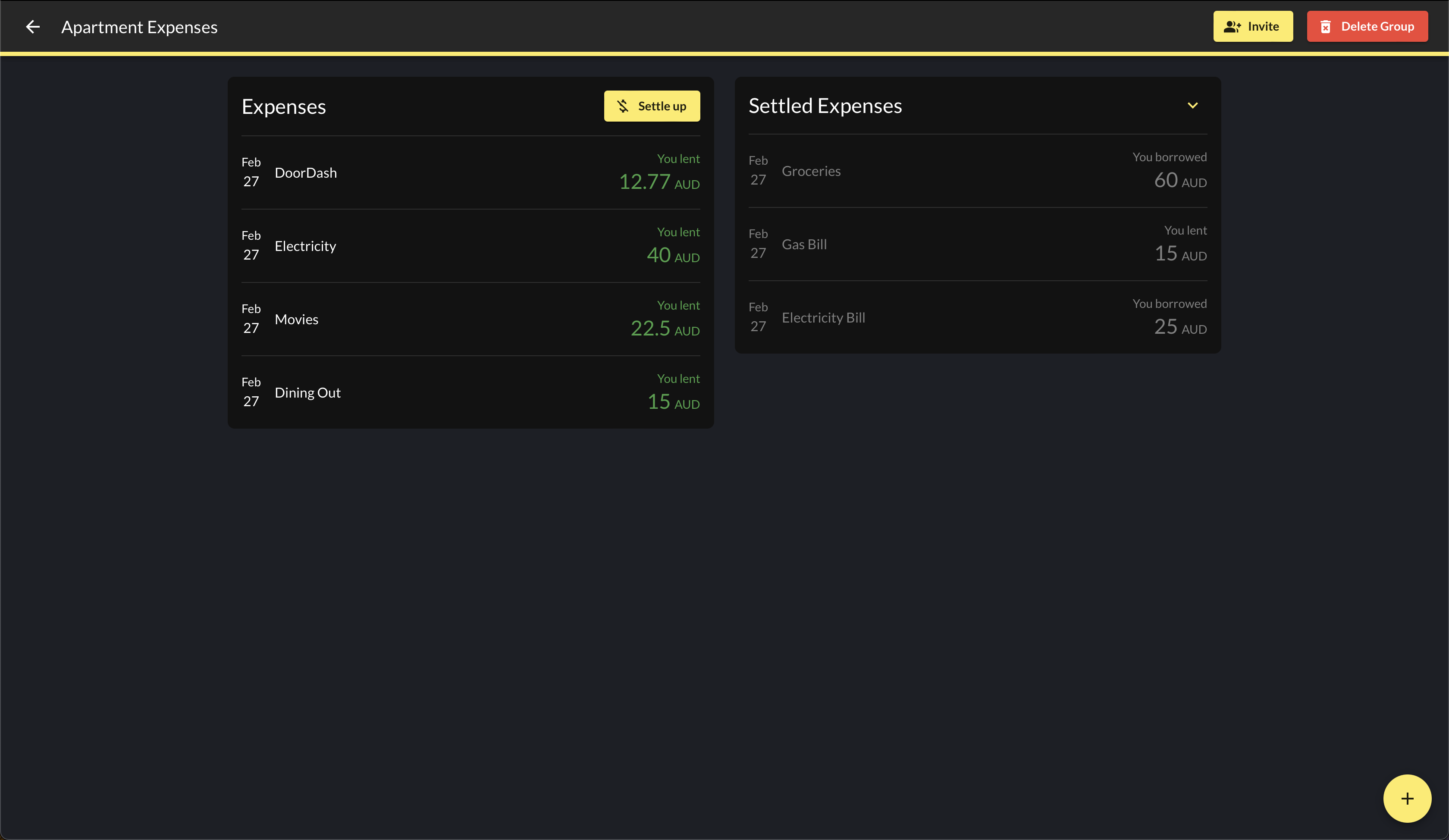The height and width of the screenshot is (840, 1449).
Task: Open the DoorDash expense
Action: pyautogui.click(x=470, y=172)
